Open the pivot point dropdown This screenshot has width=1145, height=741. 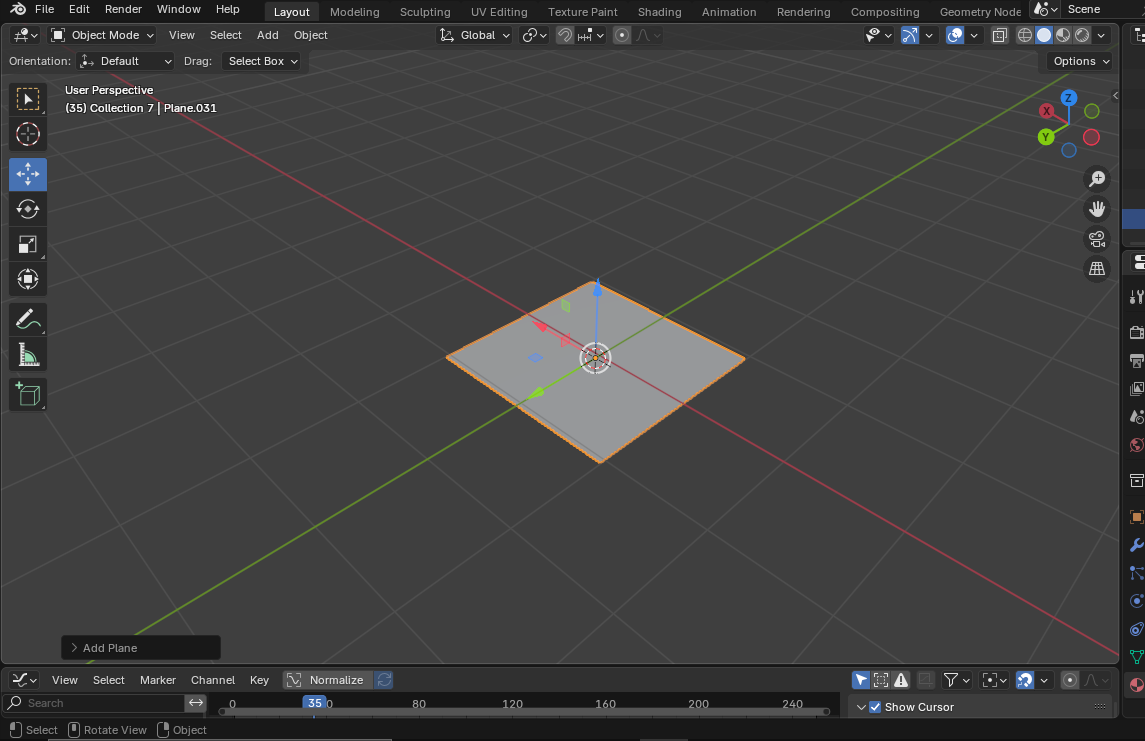pyautogui.click(x=535, y=35)
